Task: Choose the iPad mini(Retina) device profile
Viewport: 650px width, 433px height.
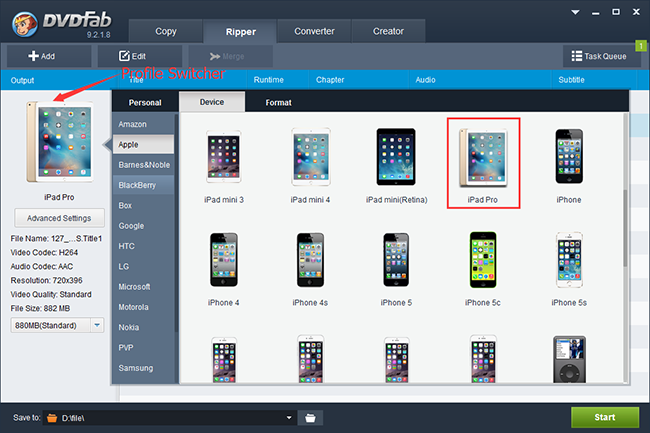Action: 396,157
